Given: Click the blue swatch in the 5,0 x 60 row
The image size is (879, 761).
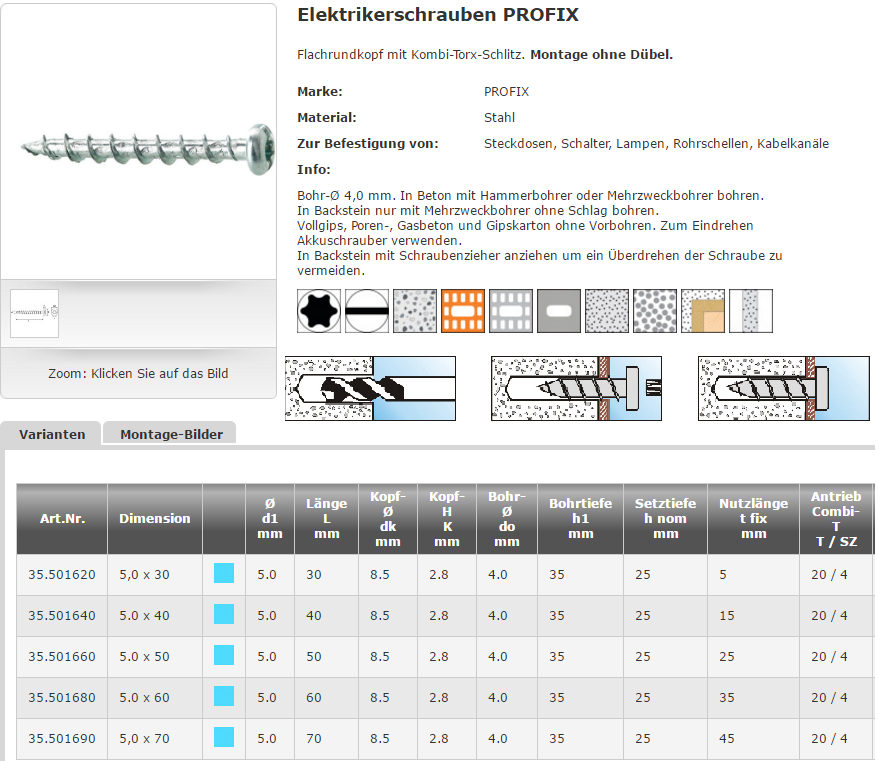Looking at the screenshot, I should (224, 697).
